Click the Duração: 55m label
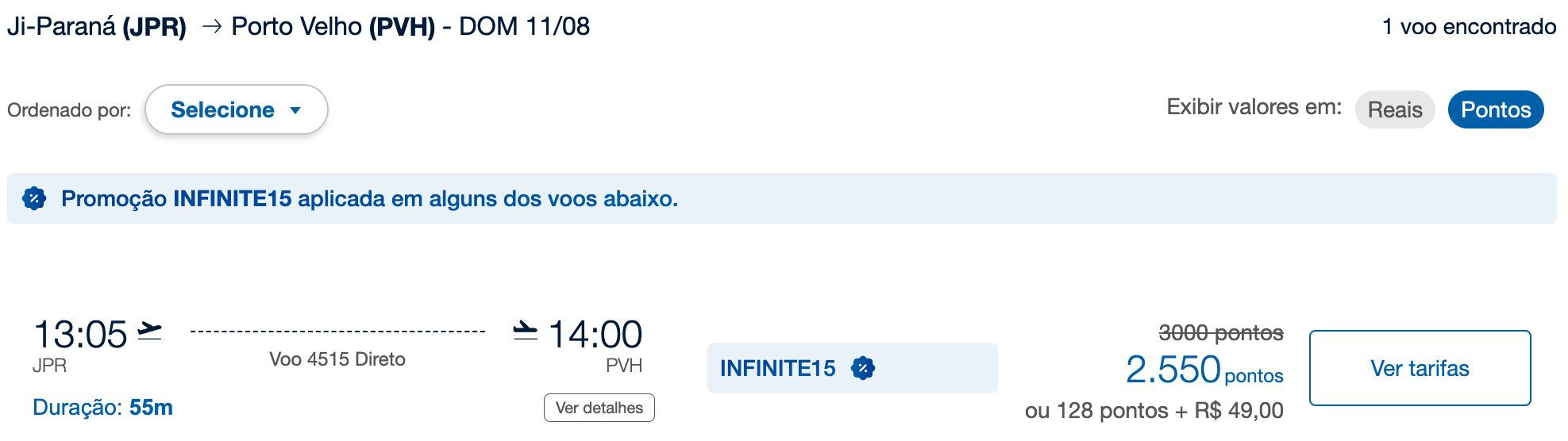 [102, 408]
